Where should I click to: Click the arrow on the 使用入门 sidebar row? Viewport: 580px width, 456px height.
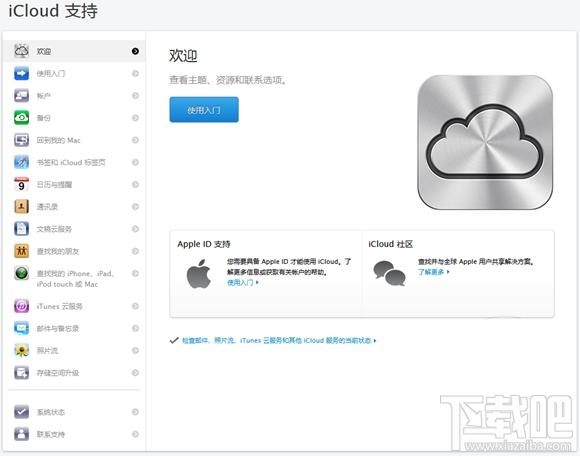135,73
